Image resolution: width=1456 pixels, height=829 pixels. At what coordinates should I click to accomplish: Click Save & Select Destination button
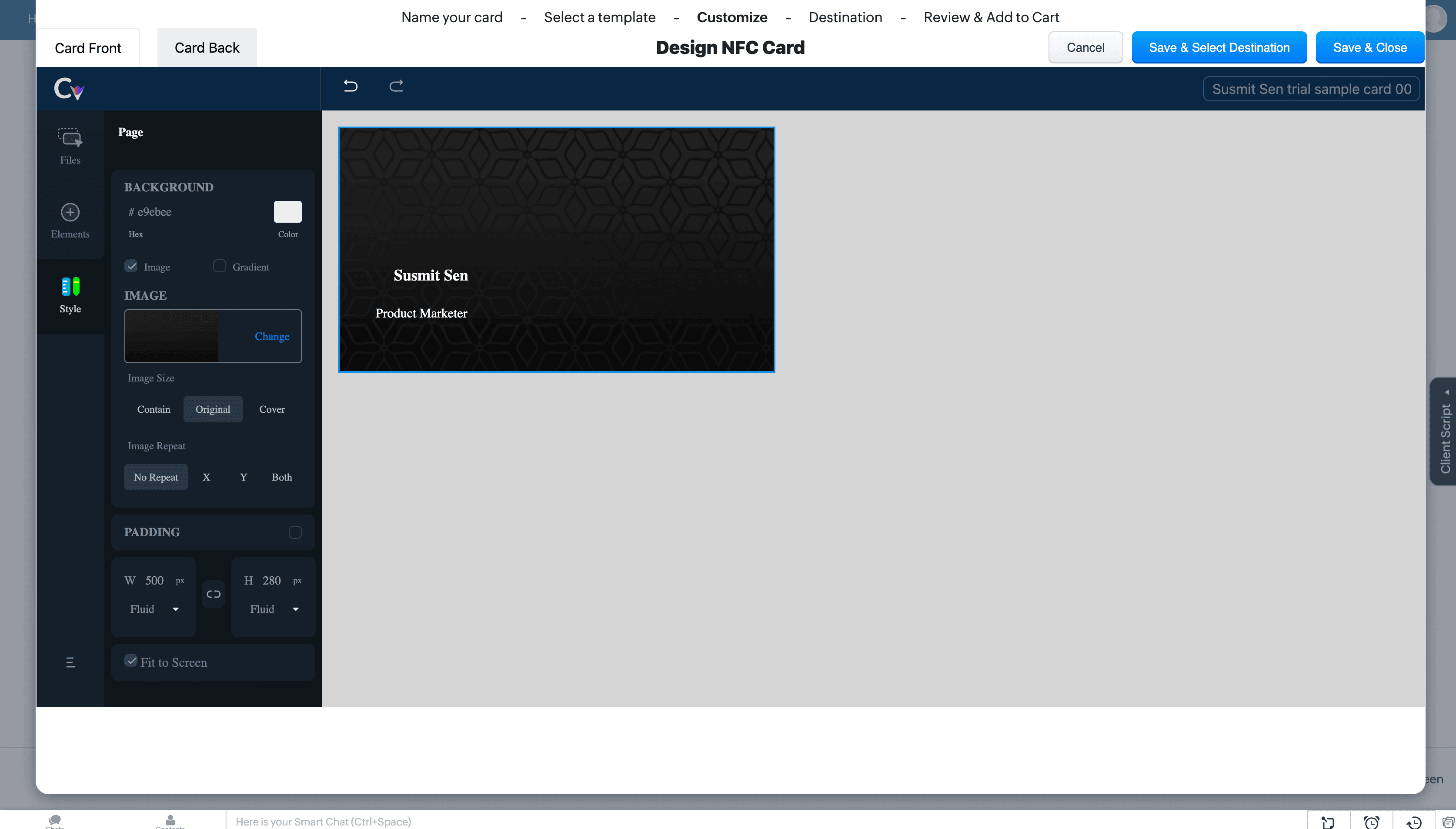pyautogui.click(x=1219, y=48)
